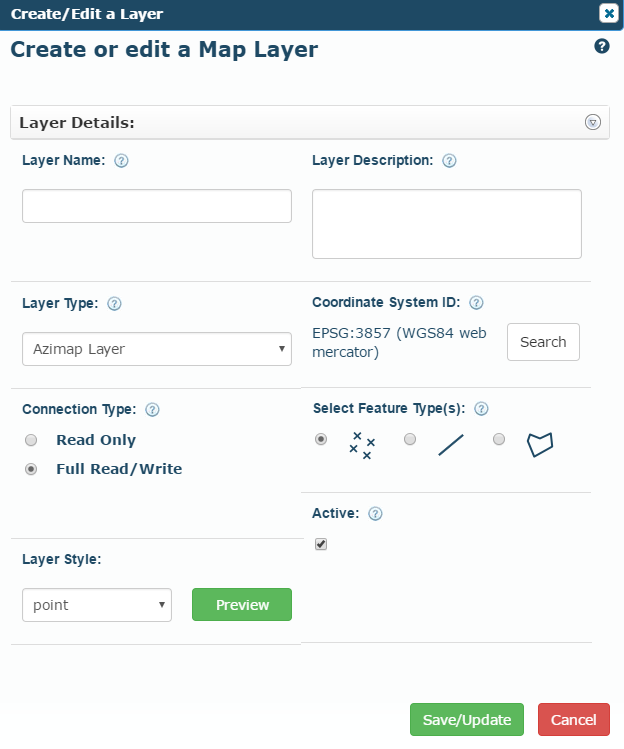This screenshot has height=749, width=624.
Task: Choose the polygon feature type radio button
Action: (499, 439)
